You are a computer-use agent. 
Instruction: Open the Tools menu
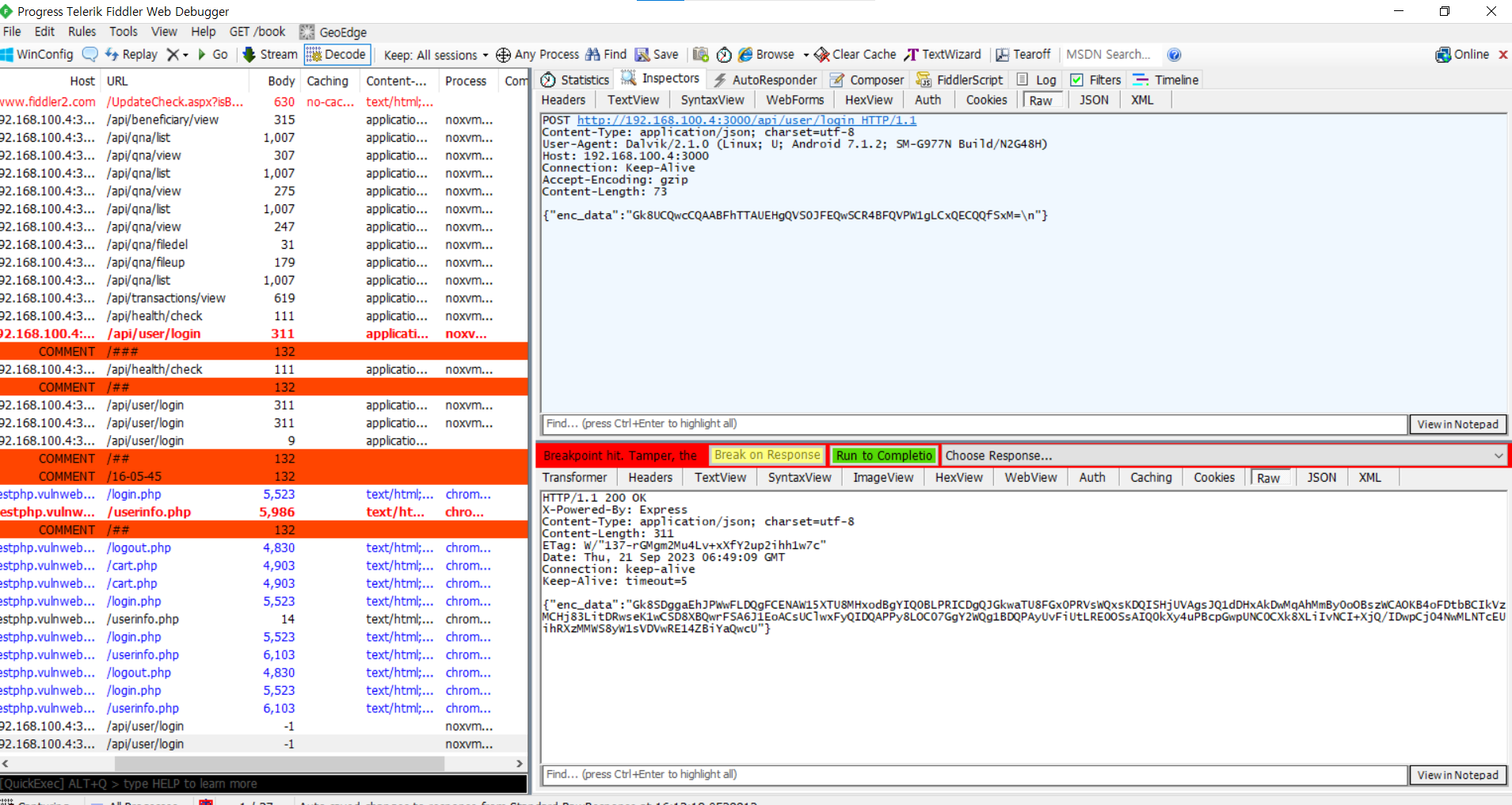coord(124,32)
